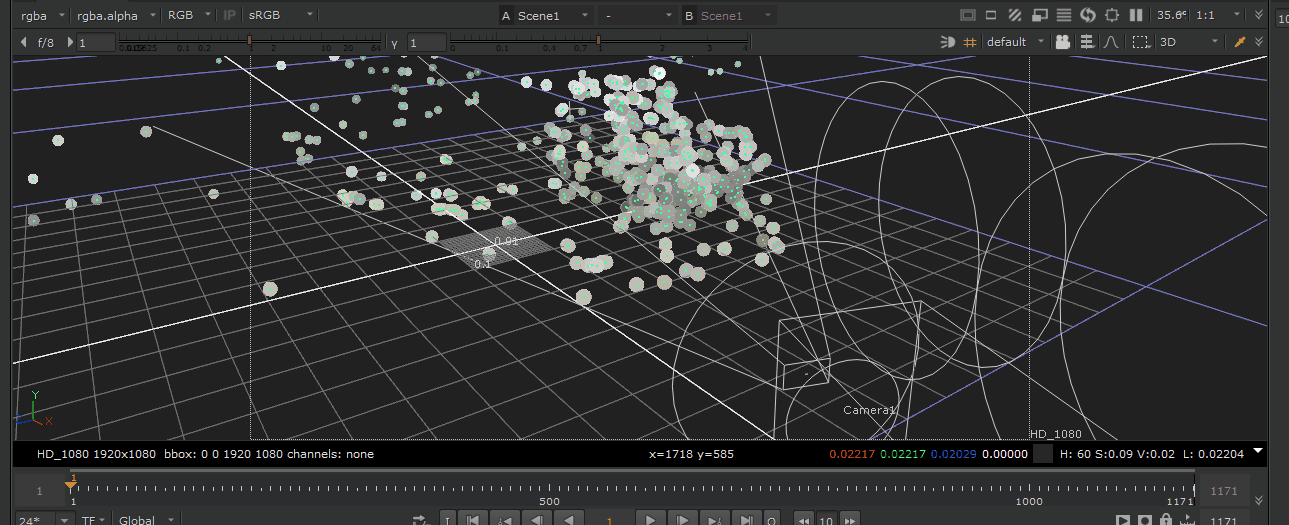1289x525 pixels.
Task: Toggle the pixel analyzer target icon
Action: coord(1111,15)
